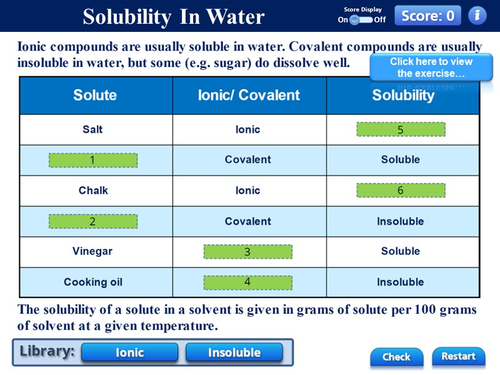Click the Solute column header
Screen dimensions: 500x375
click(x=96, y=96)
